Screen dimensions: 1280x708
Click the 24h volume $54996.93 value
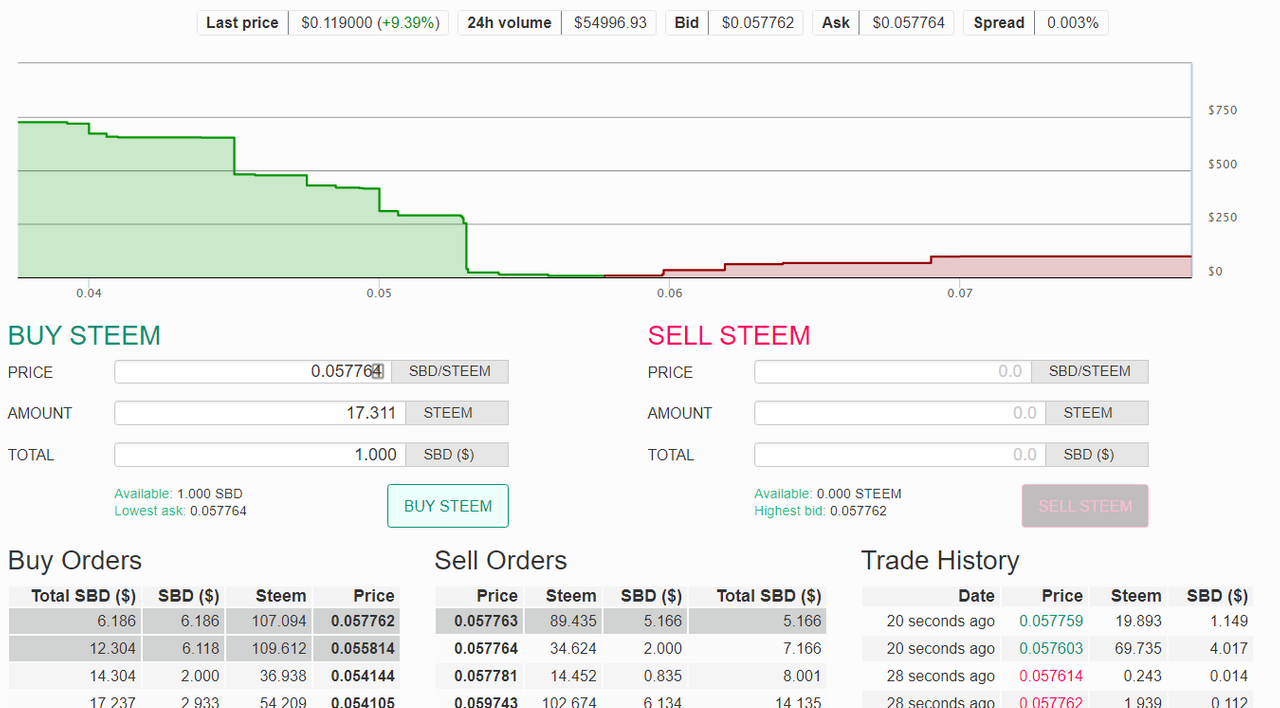coord(610,23)
